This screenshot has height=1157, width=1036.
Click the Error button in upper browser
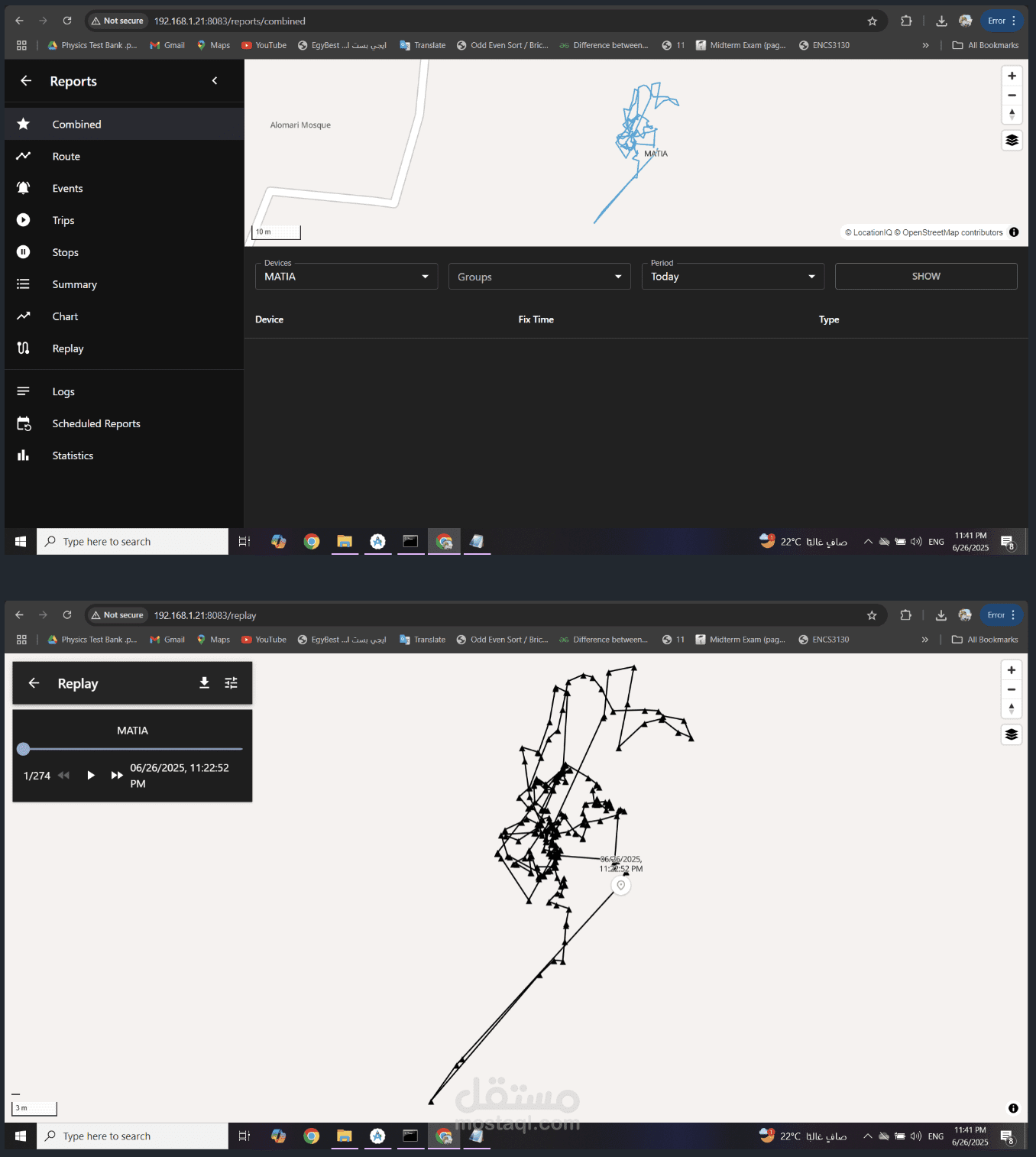pos(1002,21)
